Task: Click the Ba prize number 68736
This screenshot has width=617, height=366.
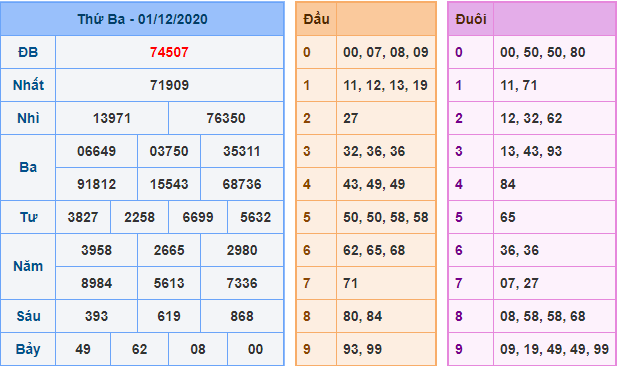Action: click(242, 185)
